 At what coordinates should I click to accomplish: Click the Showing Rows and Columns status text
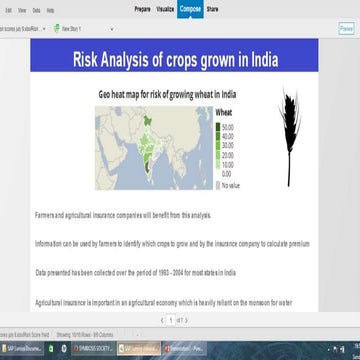point(85,335)
